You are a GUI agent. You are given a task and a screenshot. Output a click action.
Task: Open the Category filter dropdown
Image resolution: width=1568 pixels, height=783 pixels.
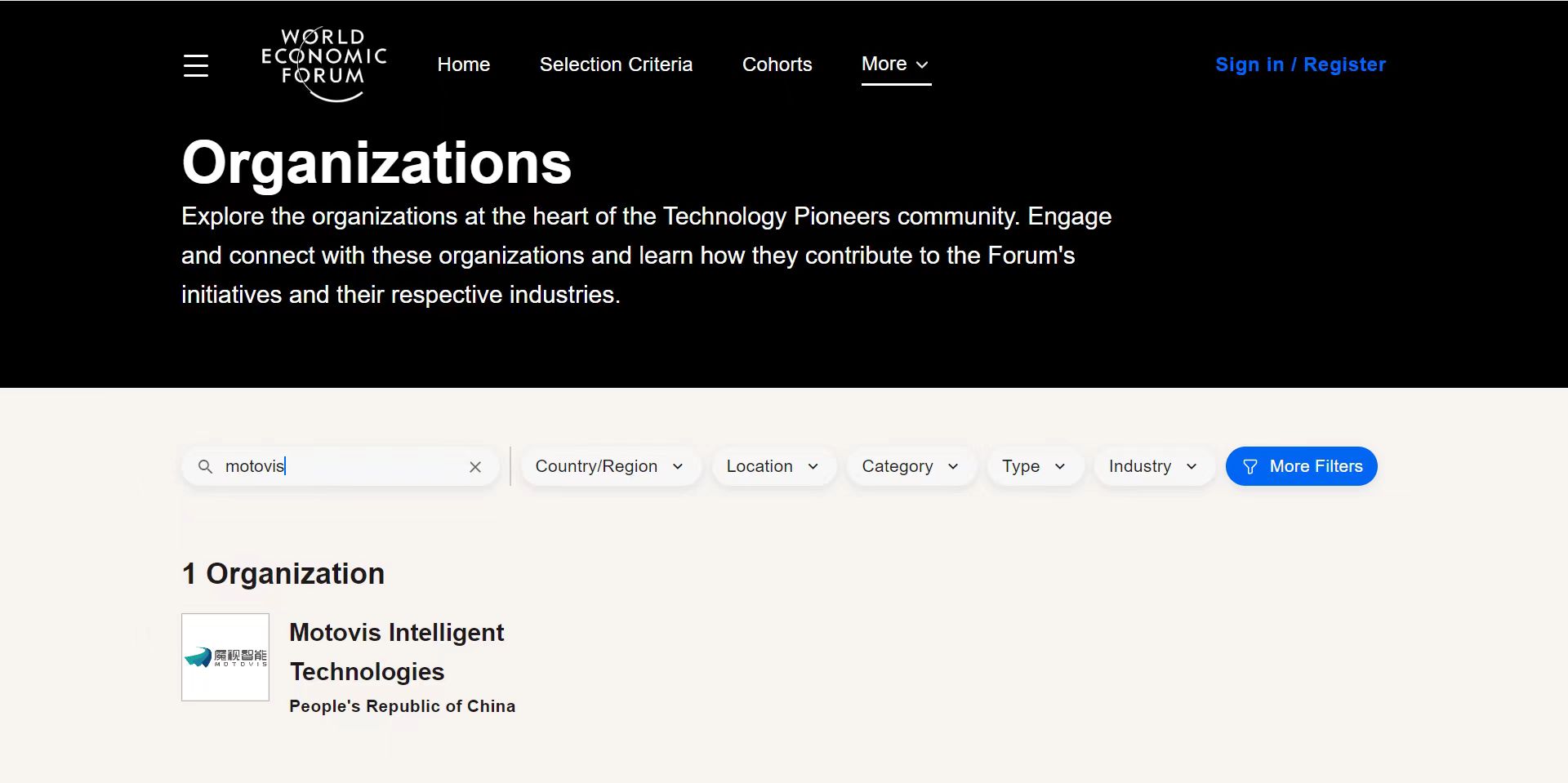[909, 466]
